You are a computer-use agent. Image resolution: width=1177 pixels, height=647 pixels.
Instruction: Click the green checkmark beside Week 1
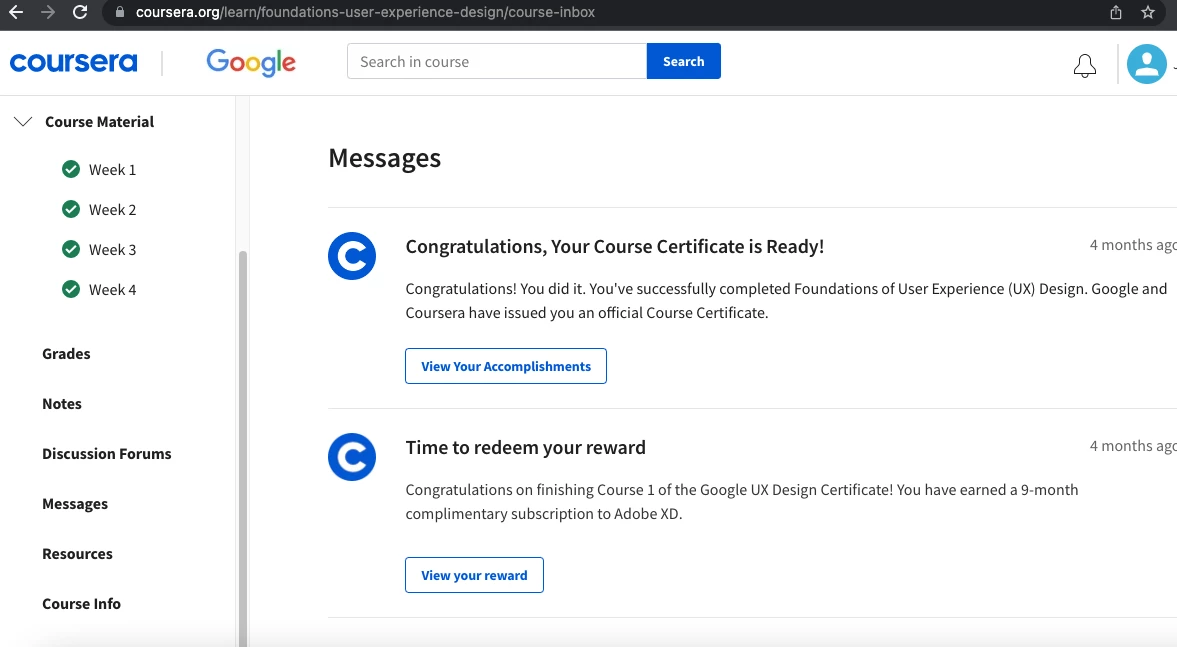[71, 169]
